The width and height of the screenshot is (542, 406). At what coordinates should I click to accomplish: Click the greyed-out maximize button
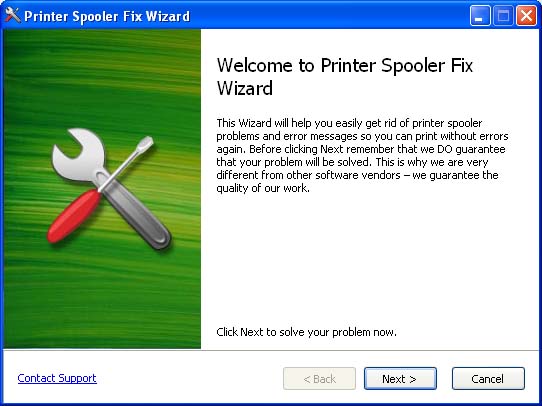pyautogui.click(x=503, y=16)
